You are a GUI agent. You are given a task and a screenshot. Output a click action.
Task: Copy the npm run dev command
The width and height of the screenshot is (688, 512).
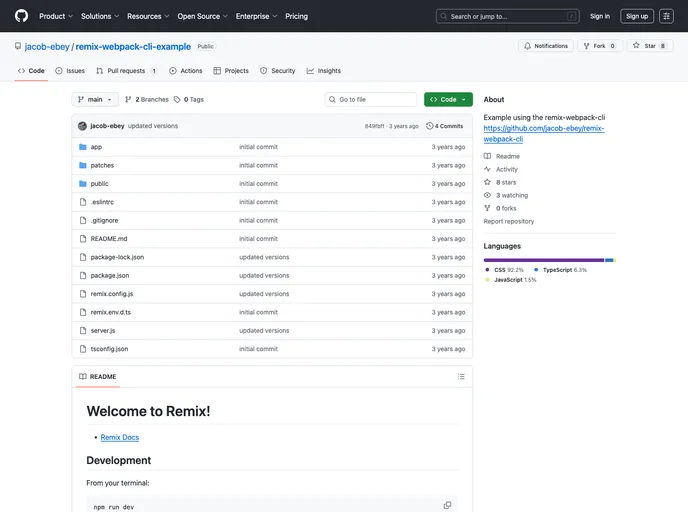pyautogui.click(x=447, y=505)
